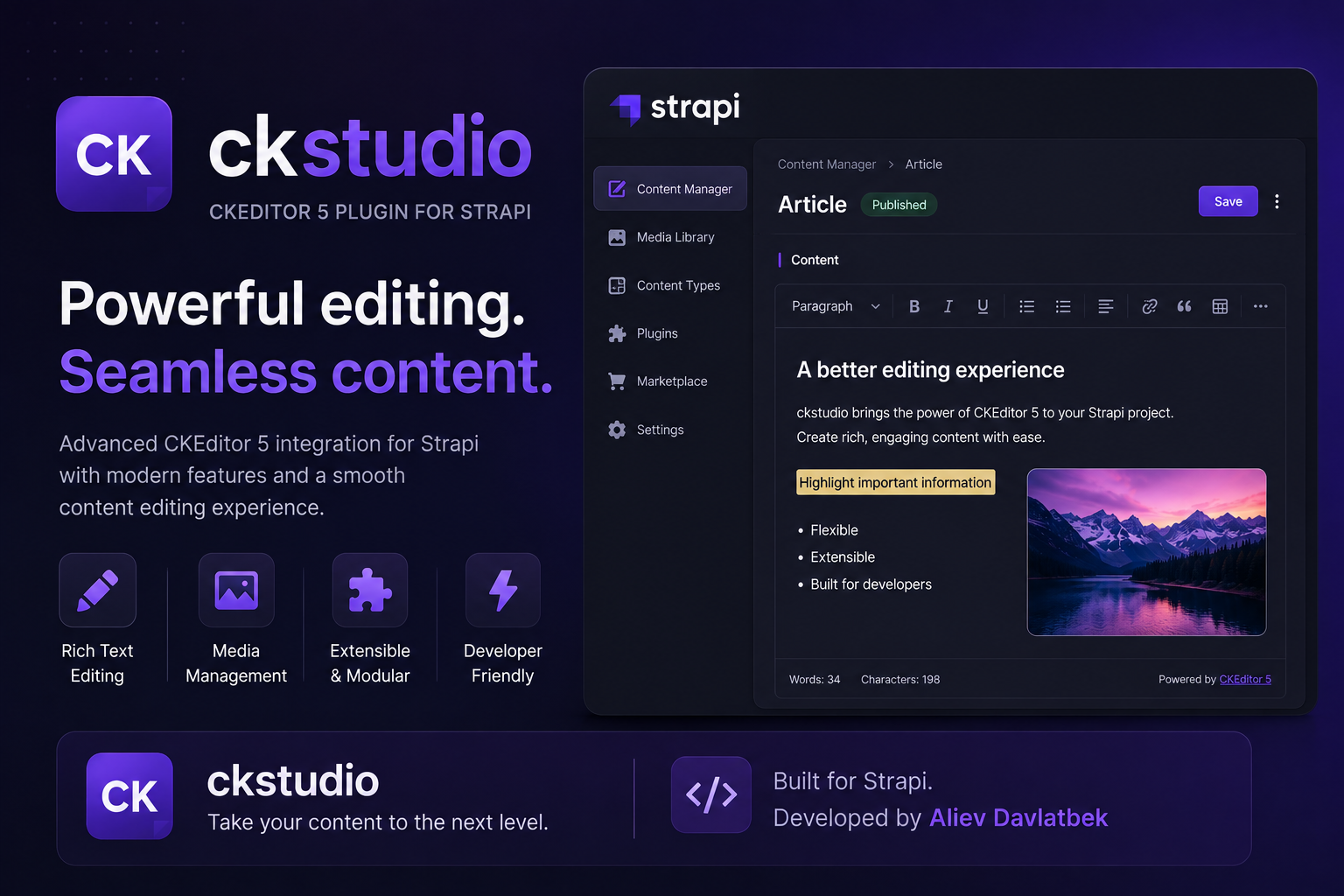Viewport: 1344px width, 896px height.
Task: Click the code brackets icon in footer
Action: (x=711, y=794)
